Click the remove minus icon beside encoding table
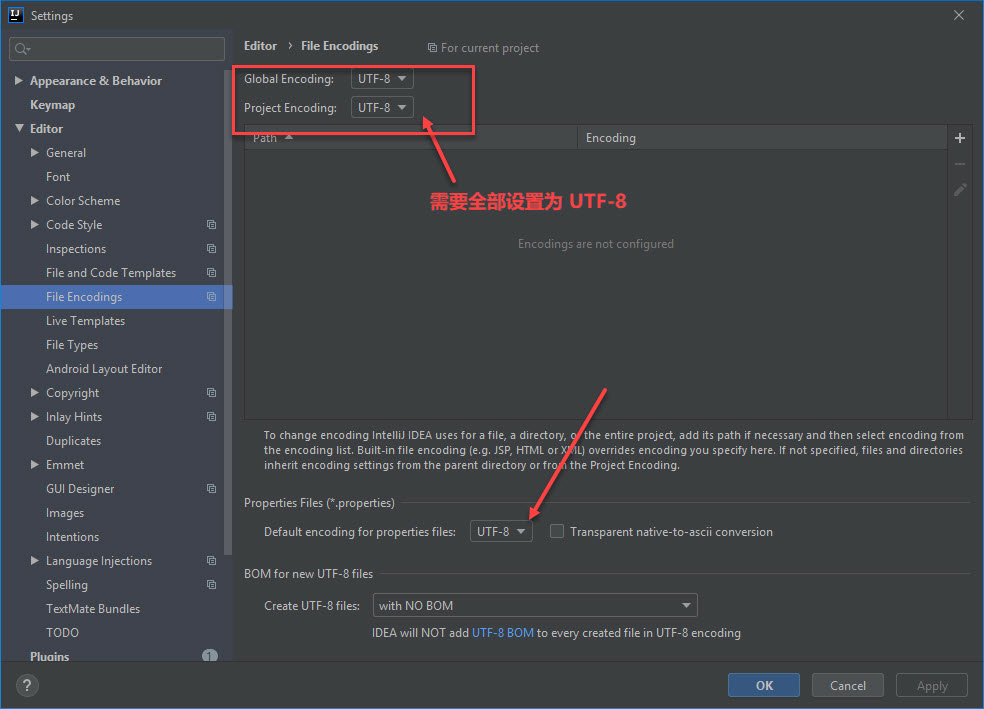 (960, 164)
